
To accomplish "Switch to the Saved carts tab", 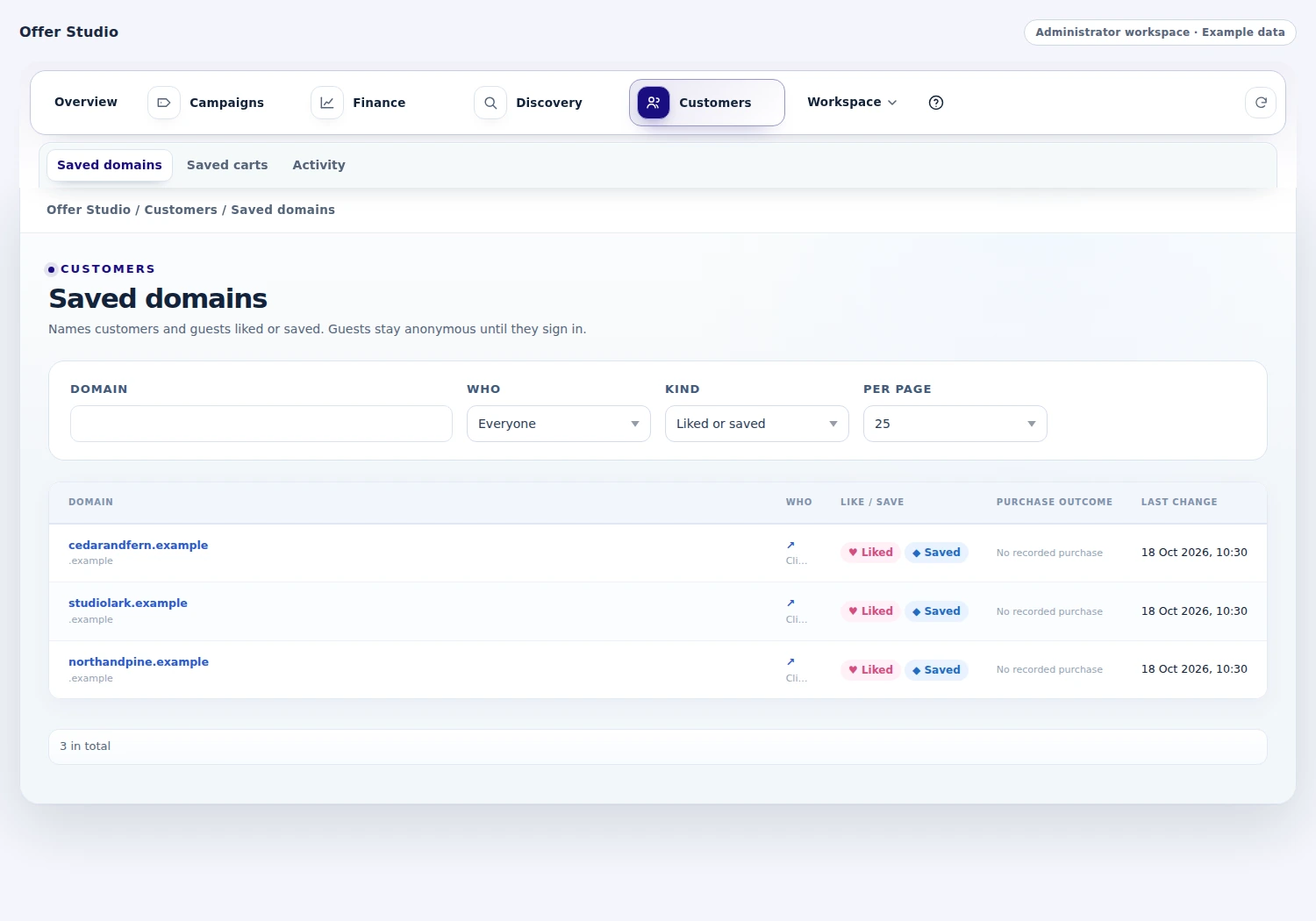I will tap(227, 165).
